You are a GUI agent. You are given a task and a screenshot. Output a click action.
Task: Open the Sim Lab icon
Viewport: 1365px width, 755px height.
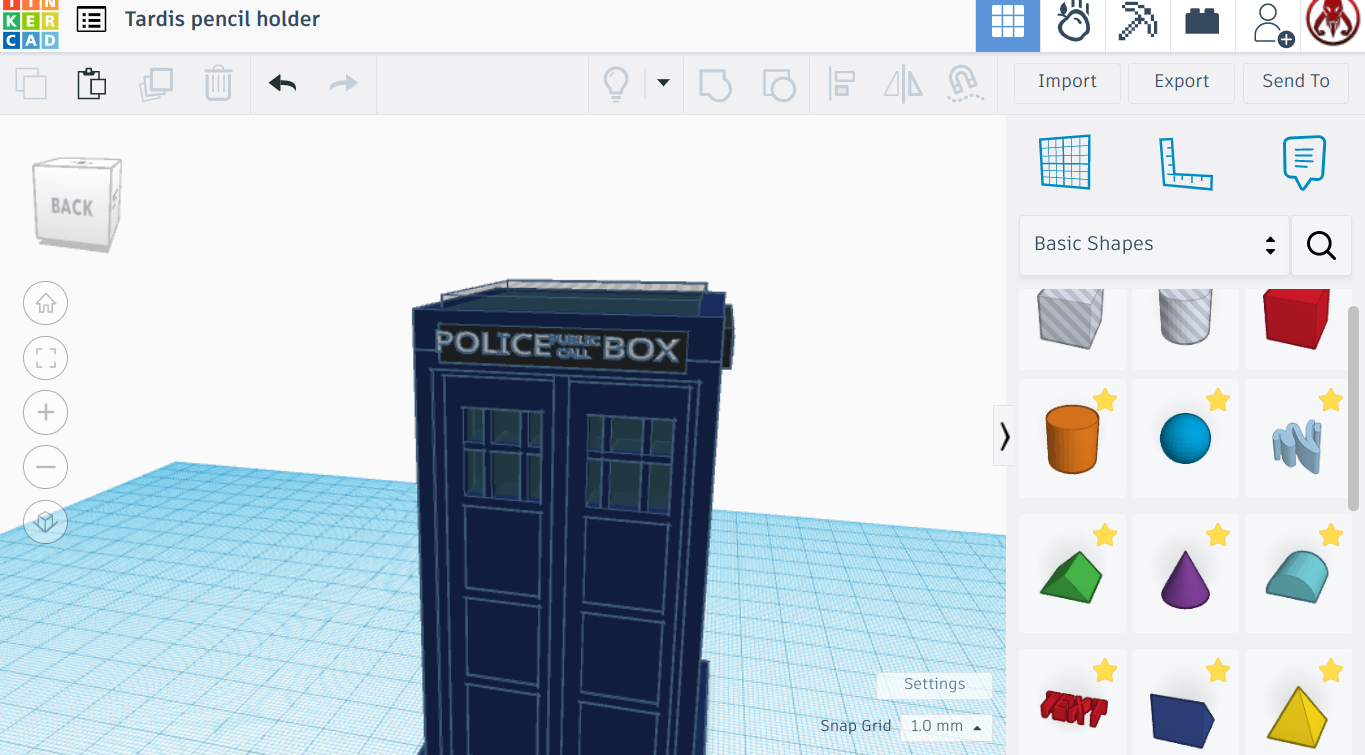(1073, 22)
